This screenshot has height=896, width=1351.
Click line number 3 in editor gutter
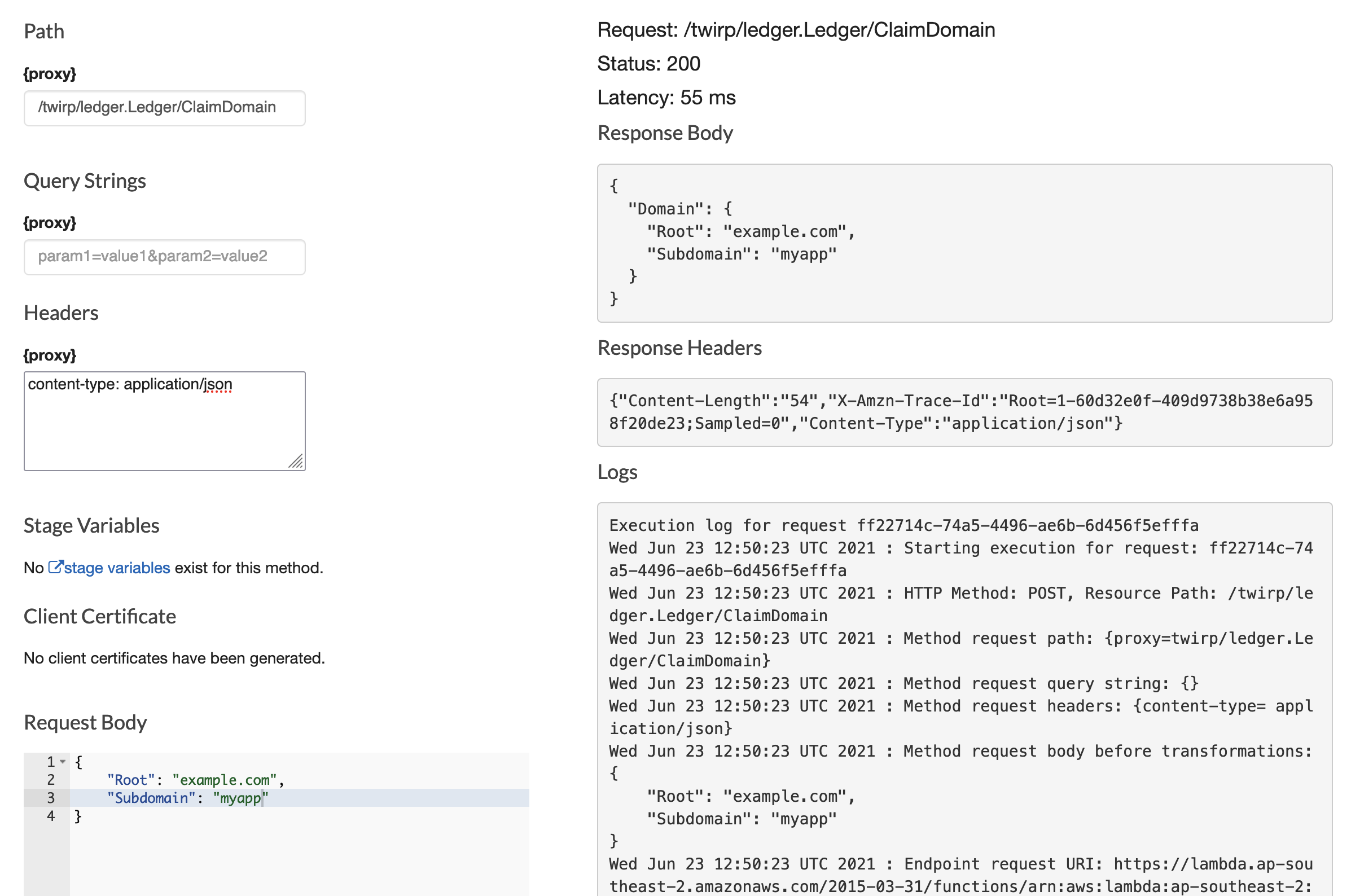tap(51, 798)
